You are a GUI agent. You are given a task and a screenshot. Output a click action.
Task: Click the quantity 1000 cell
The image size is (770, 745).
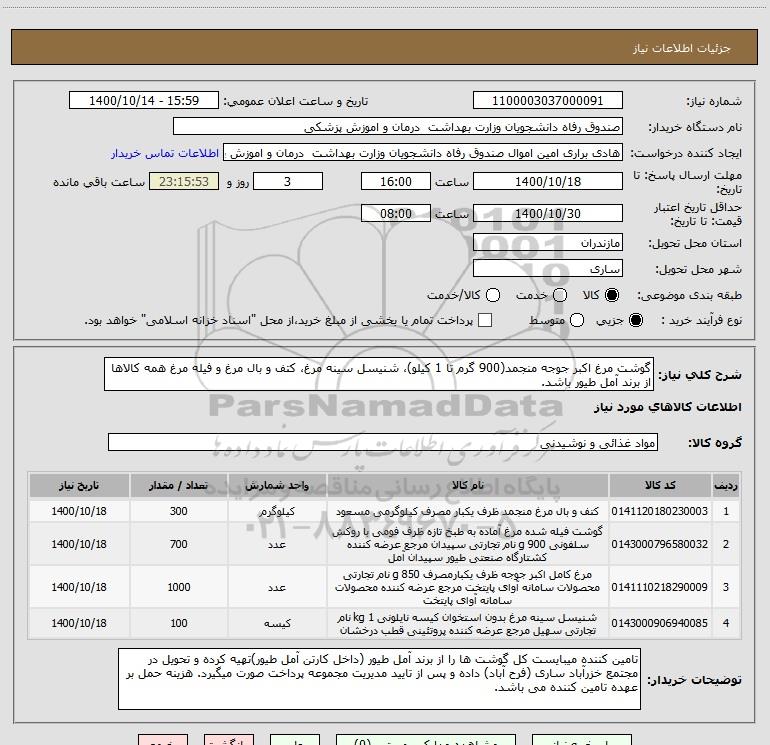(x=179, y=587)
